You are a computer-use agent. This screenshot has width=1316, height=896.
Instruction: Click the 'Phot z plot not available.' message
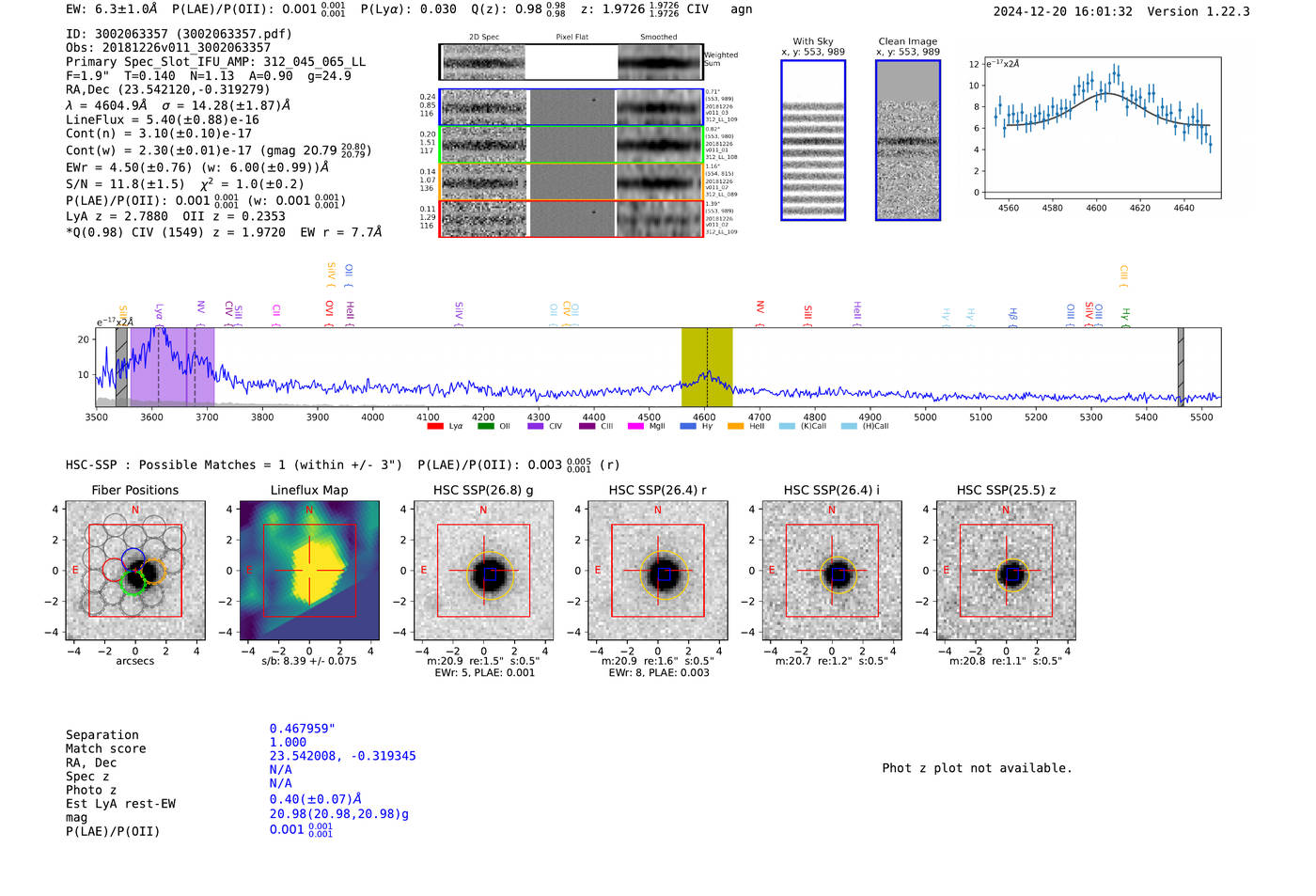pos(977,768)
